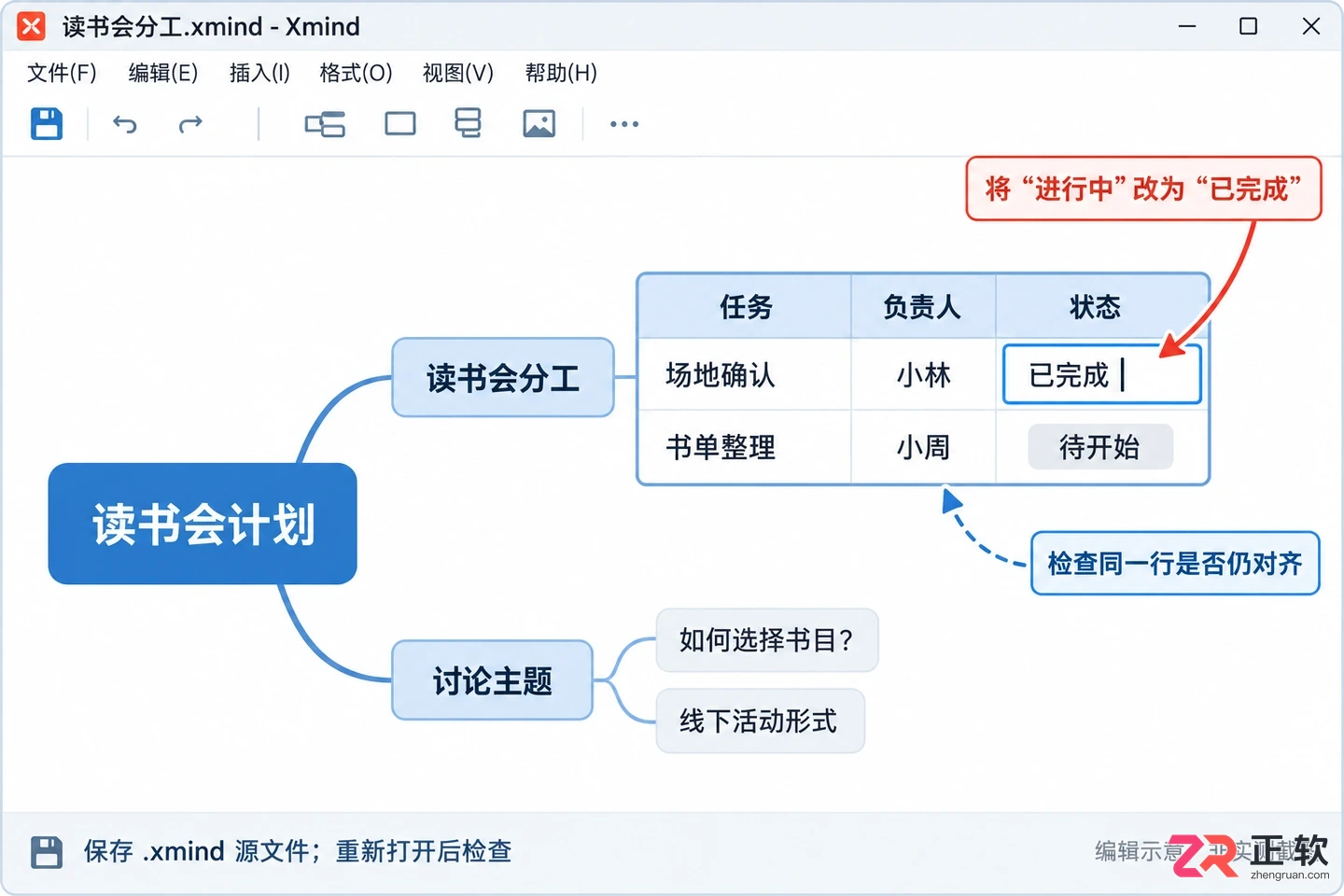Select the 小周 owner cell
This screenshot has width=1344, height=896.
[923, 447]
